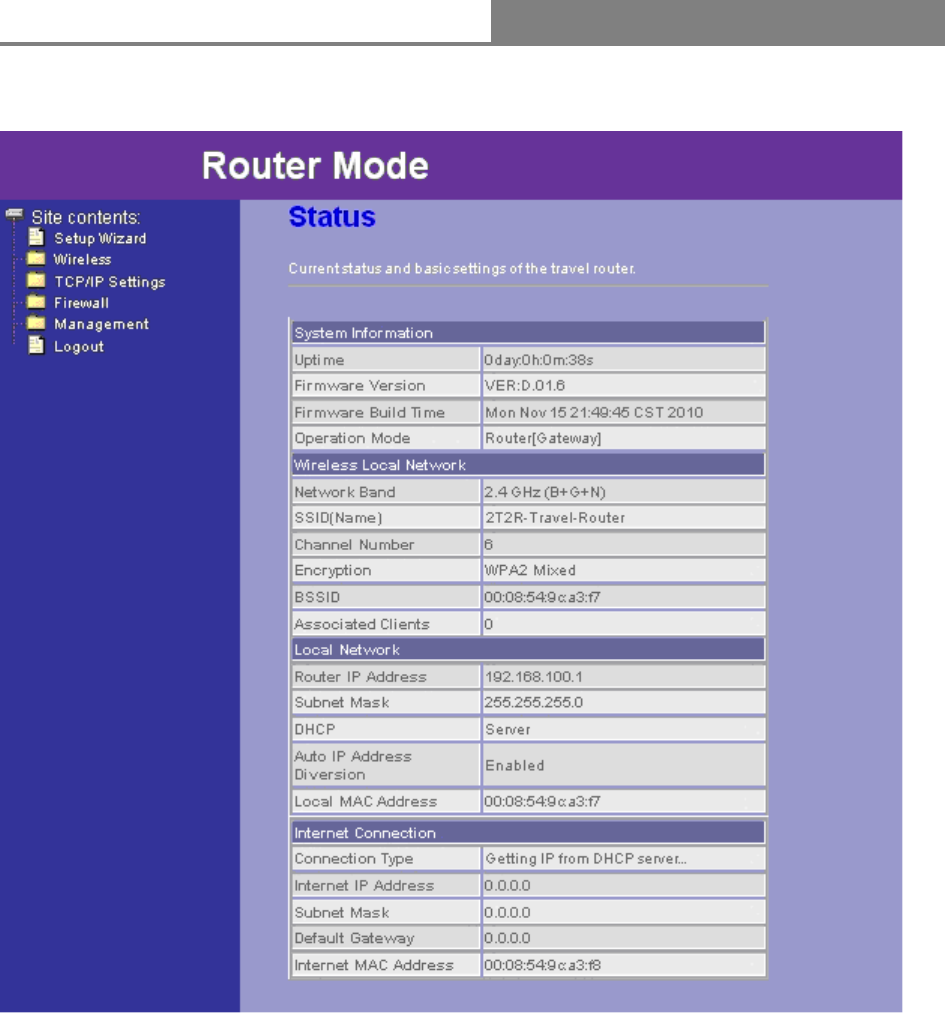Click the Connection Type label
This screenshot has width=945, height=1014.
(x=353, y=859)
